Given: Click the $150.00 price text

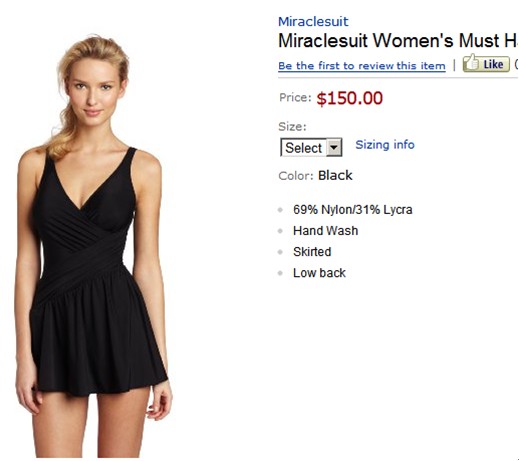Looking at the screenshot, I should pyautogui.click(x=349, y=98).
